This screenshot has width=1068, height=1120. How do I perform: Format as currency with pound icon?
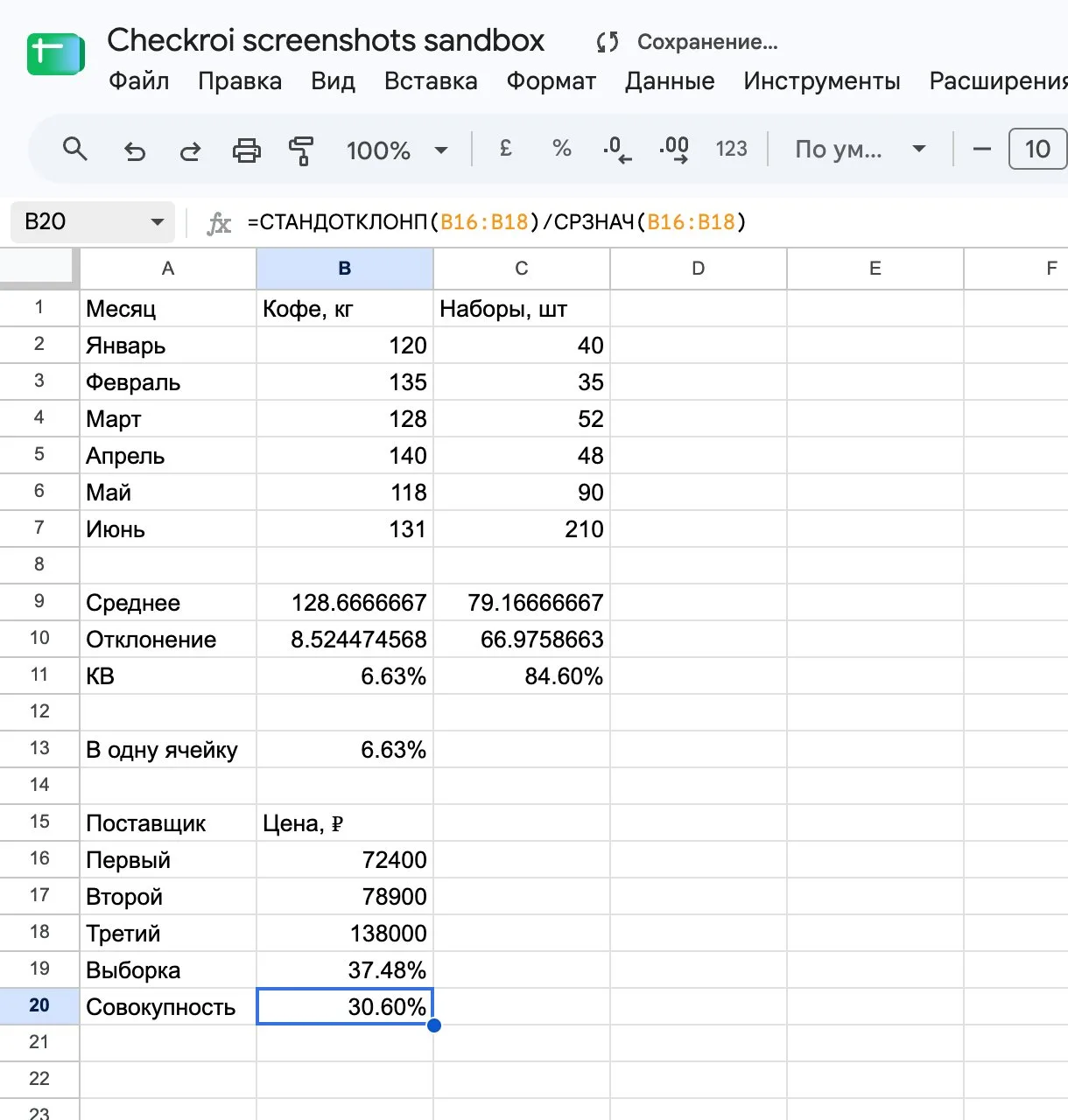505,149
